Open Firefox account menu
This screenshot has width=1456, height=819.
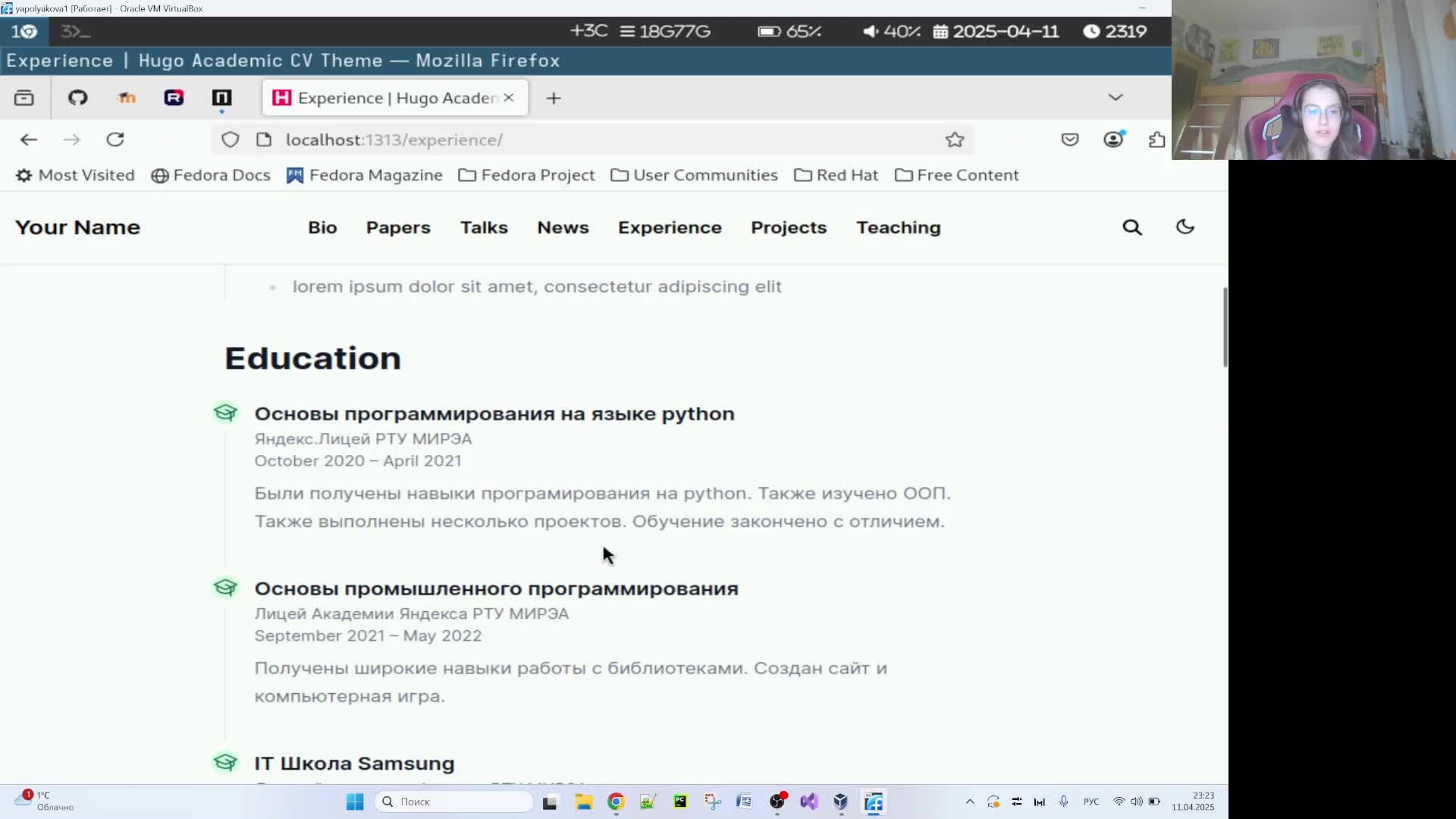click(x=1113, y=140)
